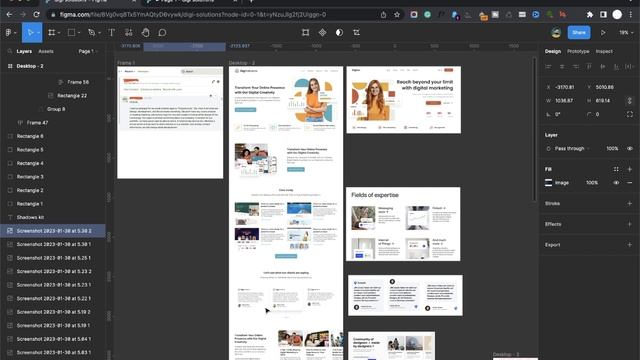640x360 pixels.
Task: Switch to the Inspect tab
Action: coord(604,51)
